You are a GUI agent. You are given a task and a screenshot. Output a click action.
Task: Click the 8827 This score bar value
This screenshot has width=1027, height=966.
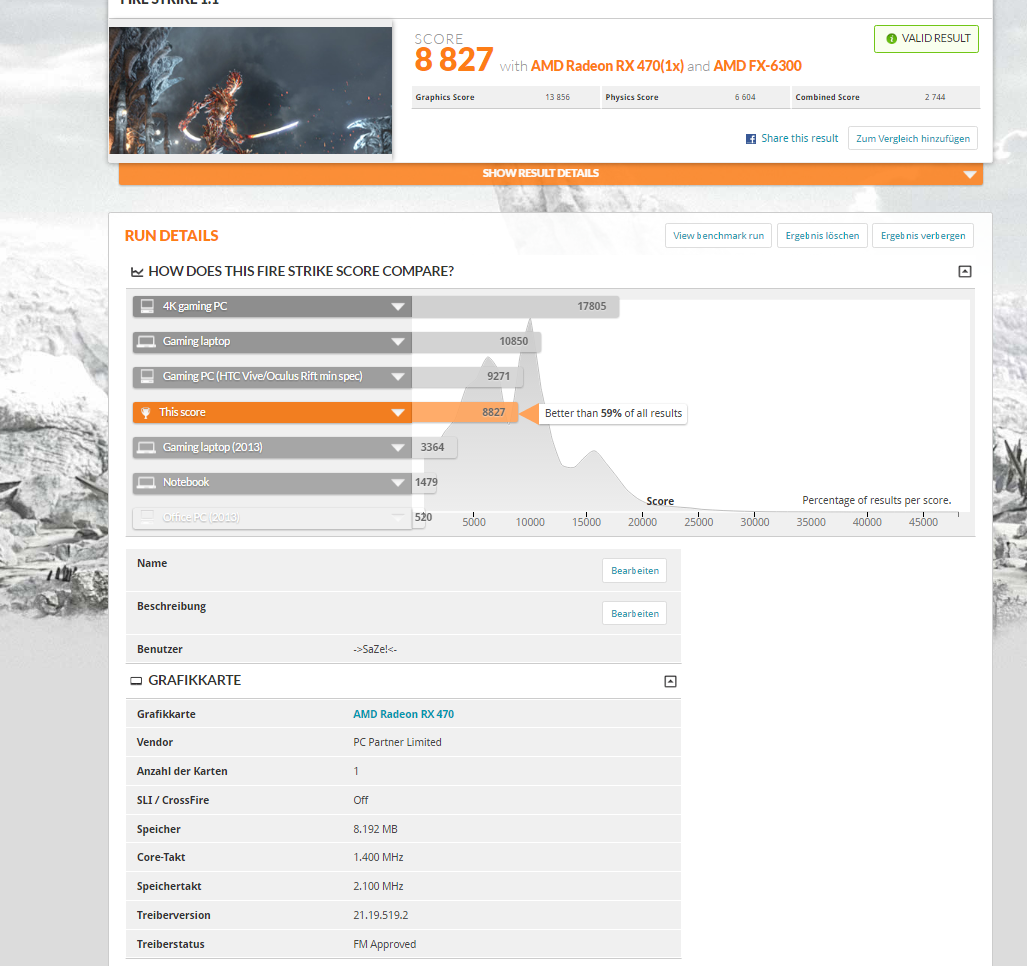tap(493, 413)
